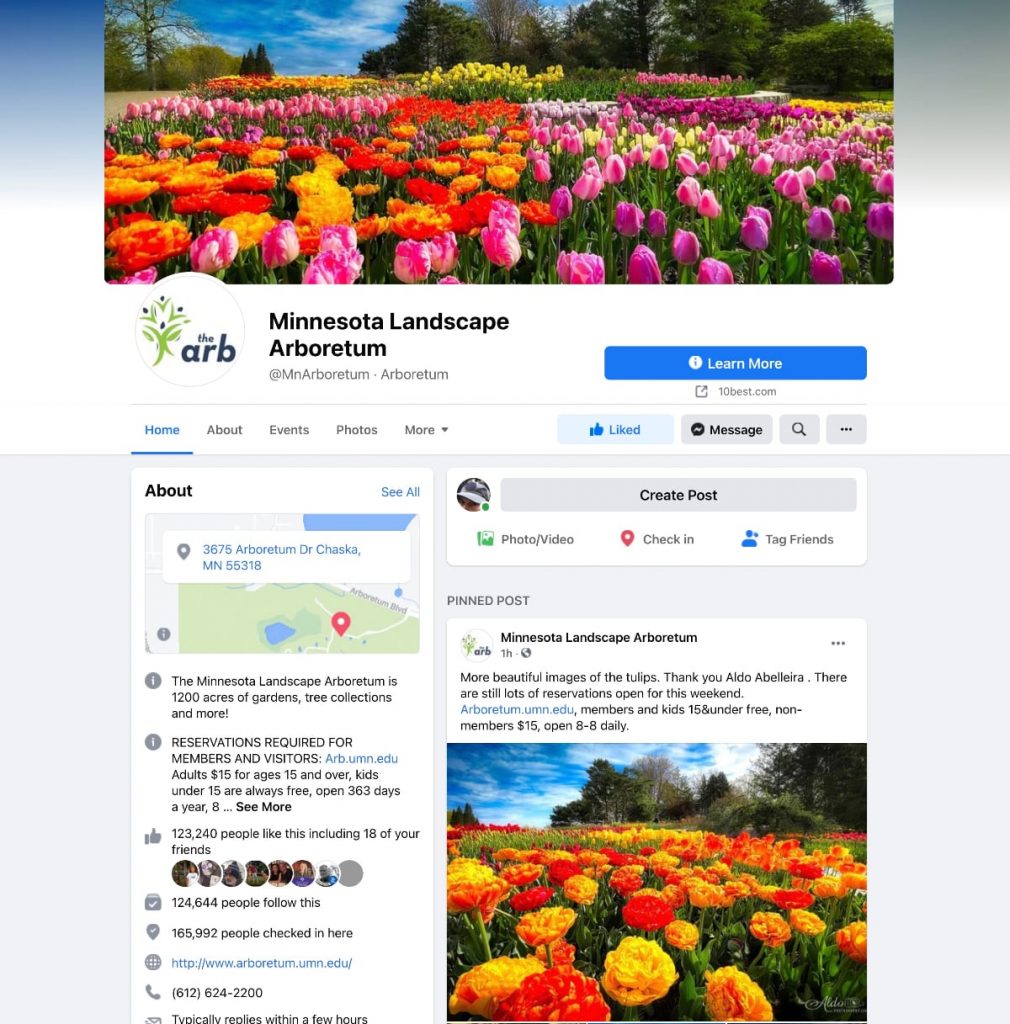Send a Message to the page

(727, 429)
